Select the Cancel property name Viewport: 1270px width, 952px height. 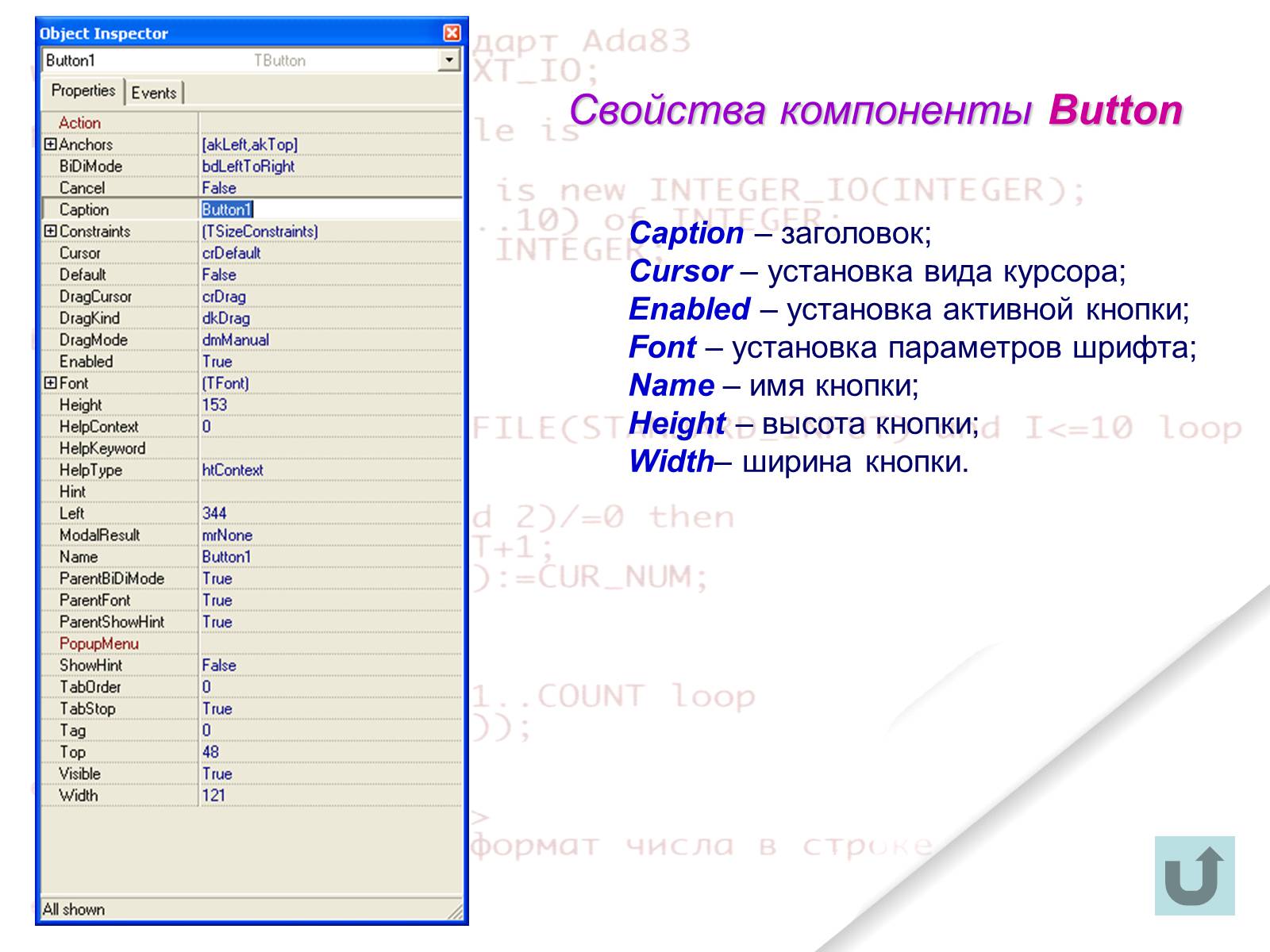[x=82, y=188]
